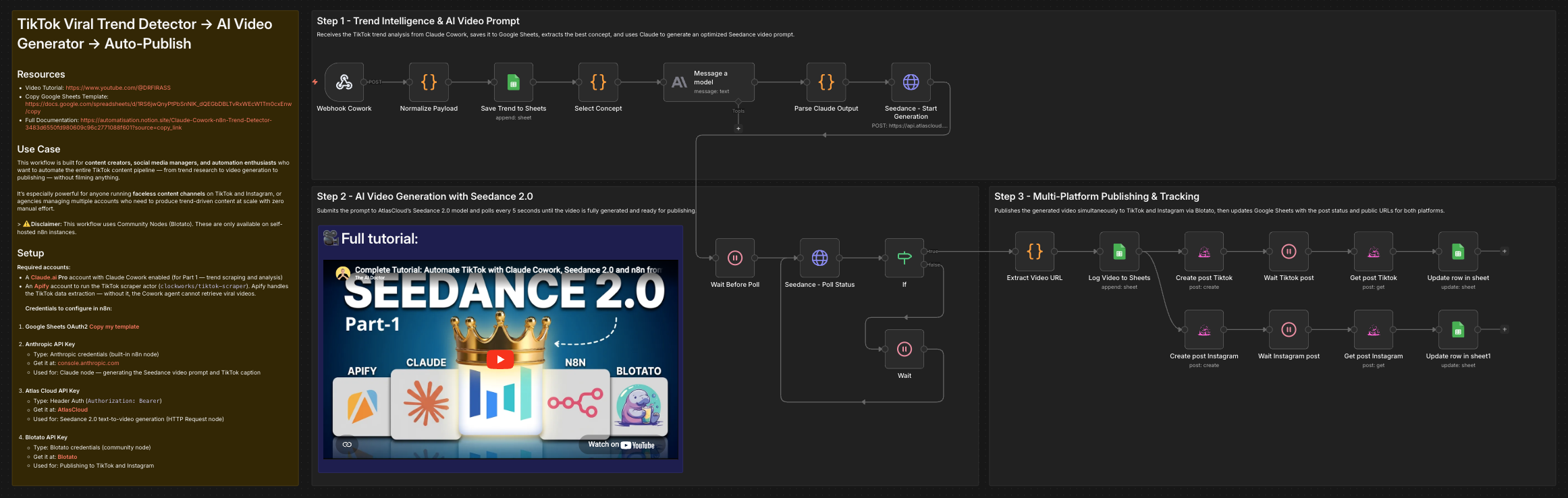This screenshot has width=1568, height=498.
Task: Play the Seedance 2.0 tutorial video
Action: point(500,359)
